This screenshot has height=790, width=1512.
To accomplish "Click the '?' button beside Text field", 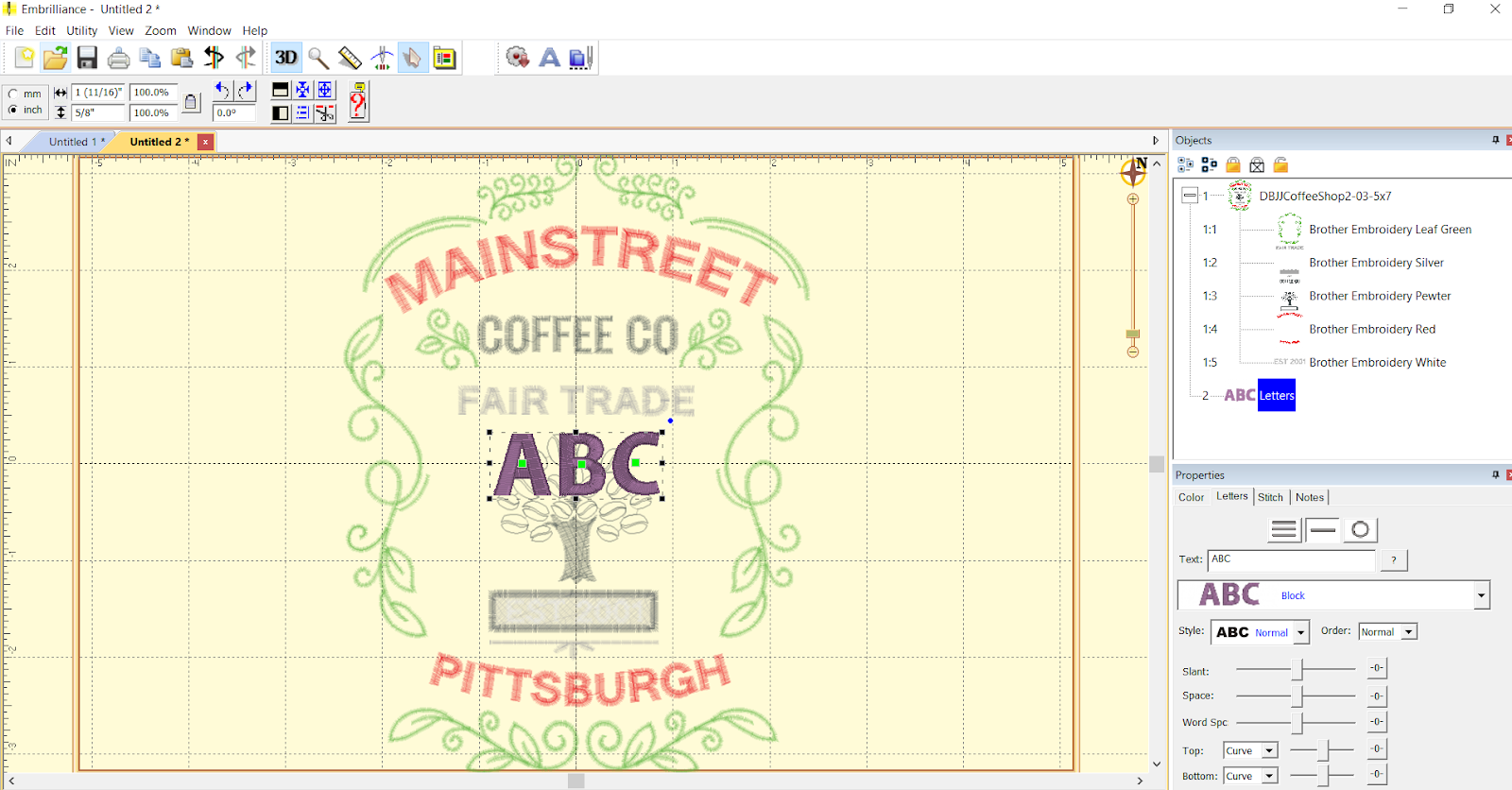I will click(x=1393, y=559).
